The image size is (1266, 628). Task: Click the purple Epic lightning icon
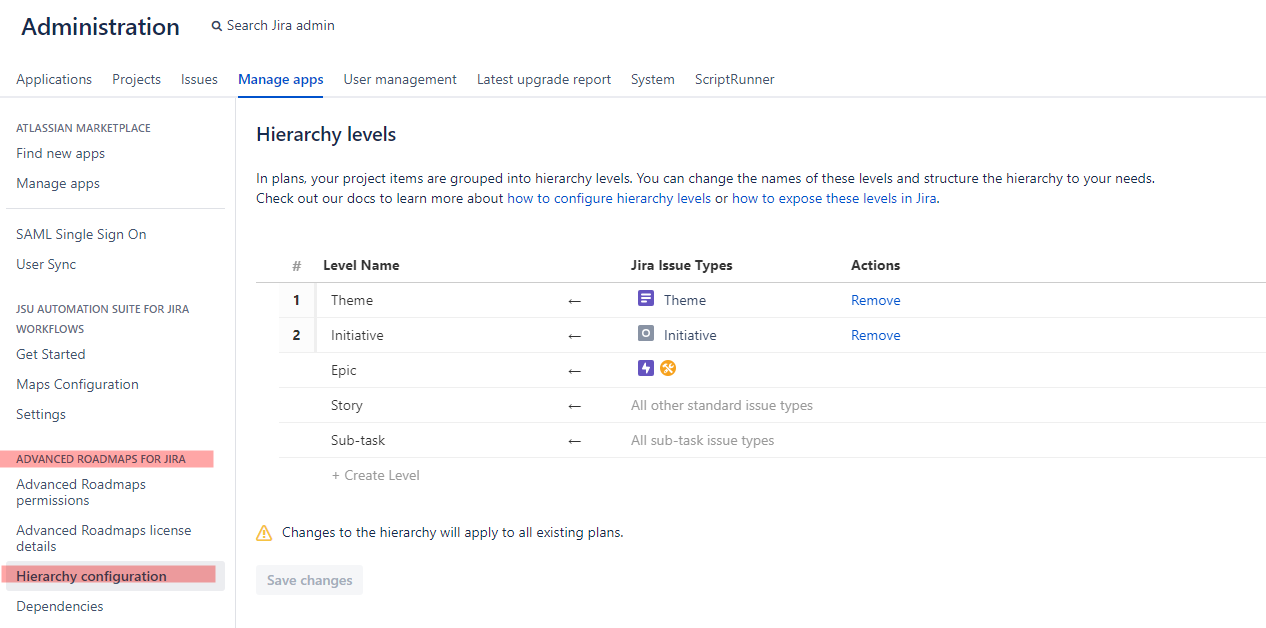point(646,368)
